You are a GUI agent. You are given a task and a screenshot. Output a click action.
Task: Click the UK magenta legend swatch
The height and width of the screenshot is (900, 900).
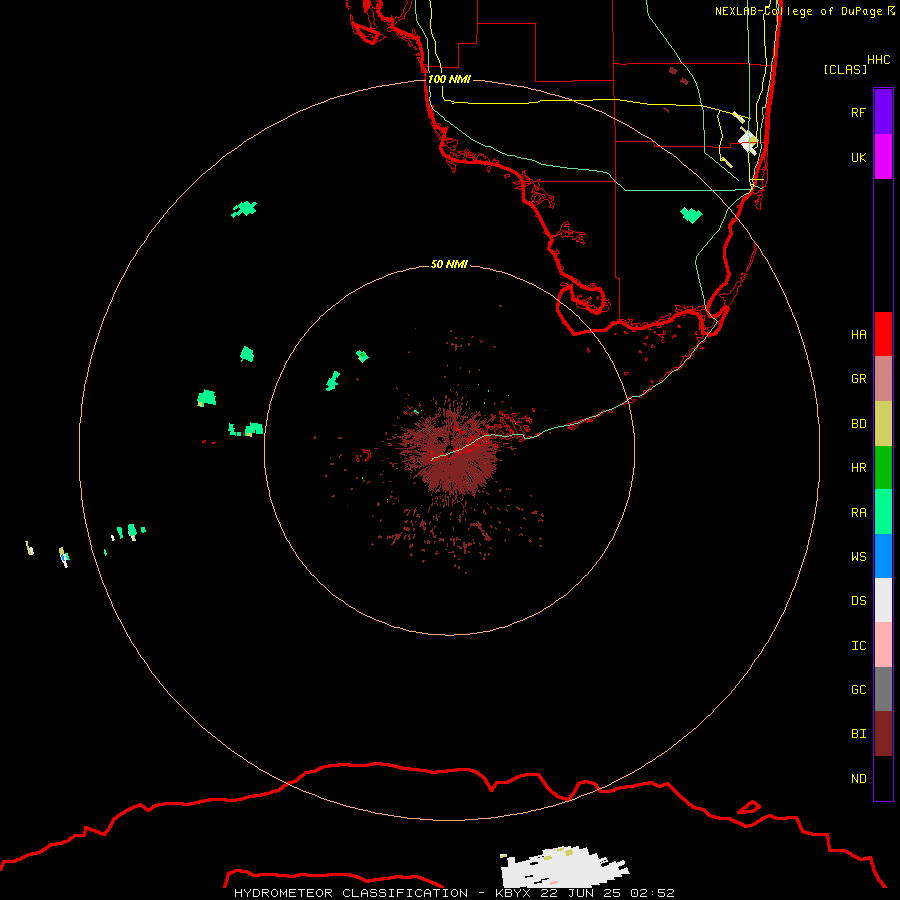[x=883, y=157]
